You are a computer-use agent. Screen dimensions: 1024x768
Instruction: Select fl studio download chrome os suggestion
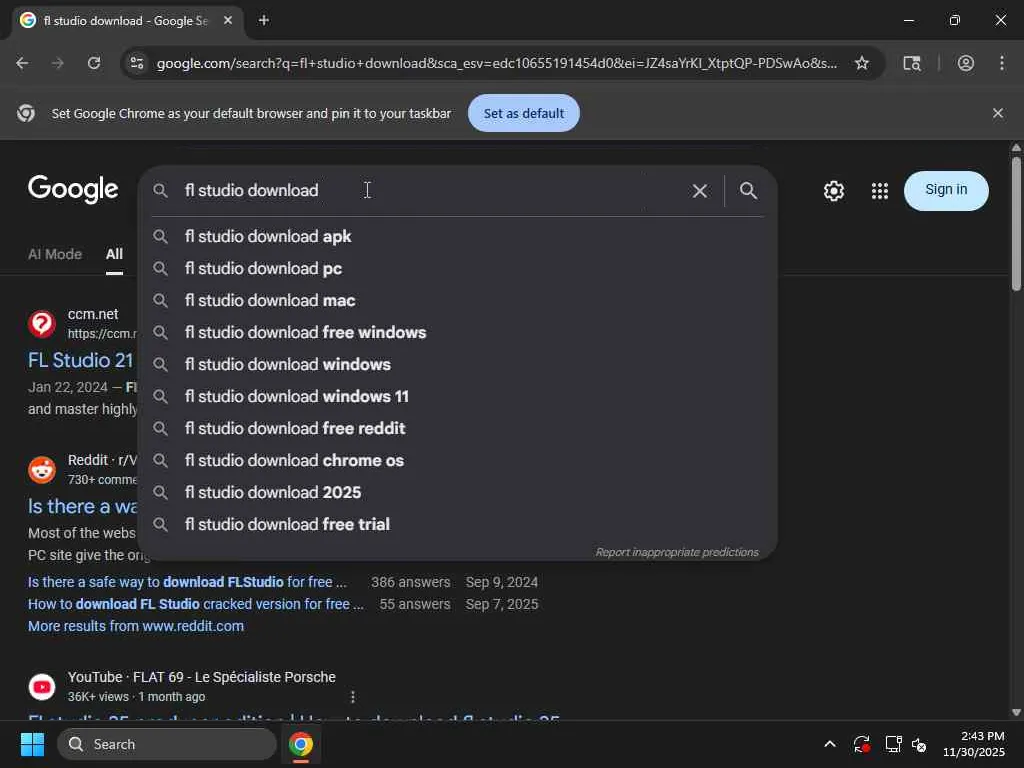click(x=457, y=460)
